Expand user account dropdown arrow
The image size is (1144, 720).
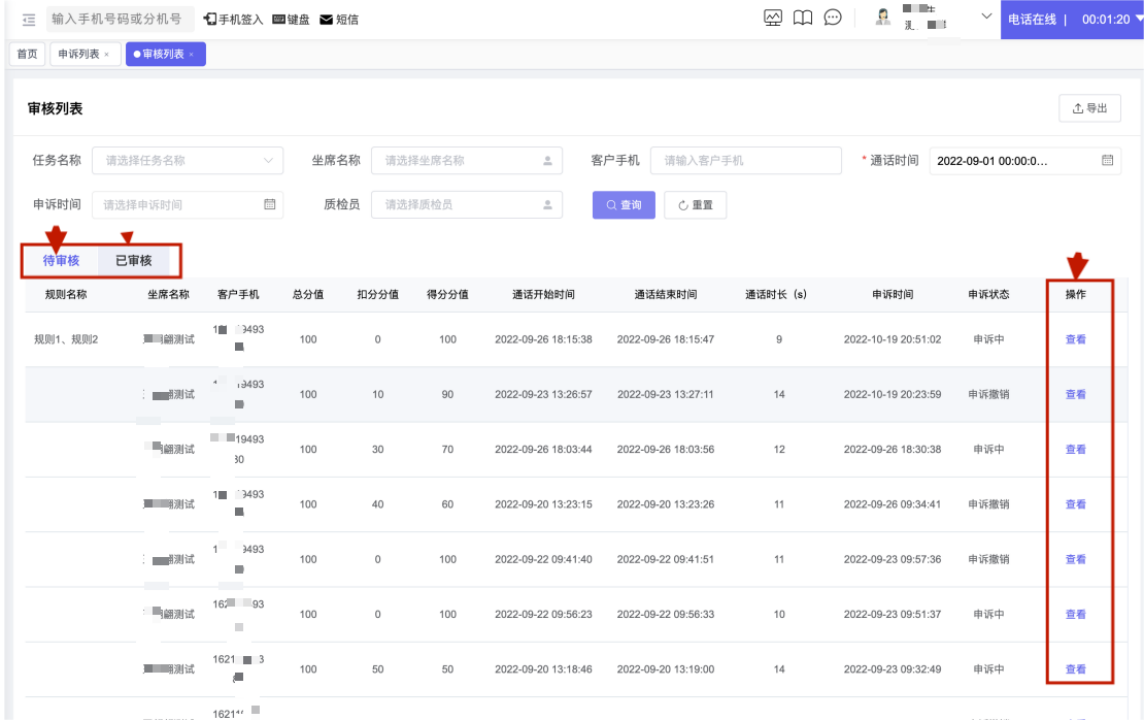[x=986, y=16]
